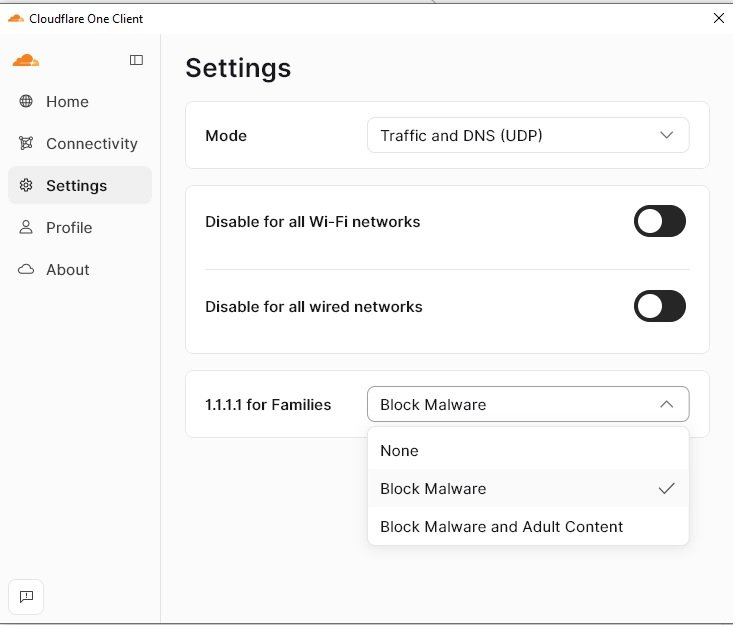This screenshot has width=740, height=626.
Task: Click the Cloudflare One Client title text
Action: coord(86,18)
